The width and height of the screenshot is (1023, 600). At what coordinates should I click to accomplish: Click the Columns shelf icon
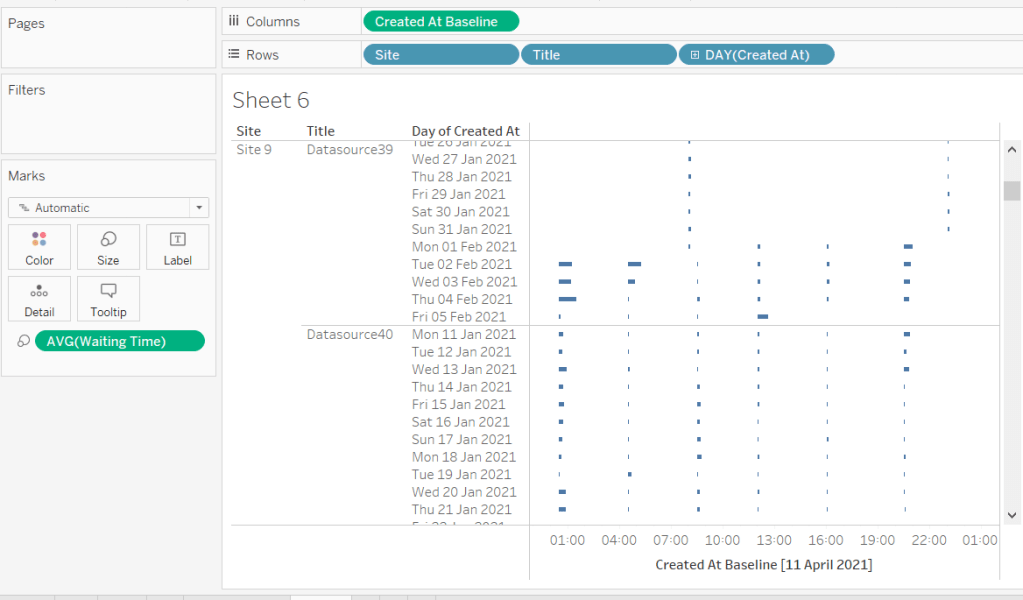234,21
